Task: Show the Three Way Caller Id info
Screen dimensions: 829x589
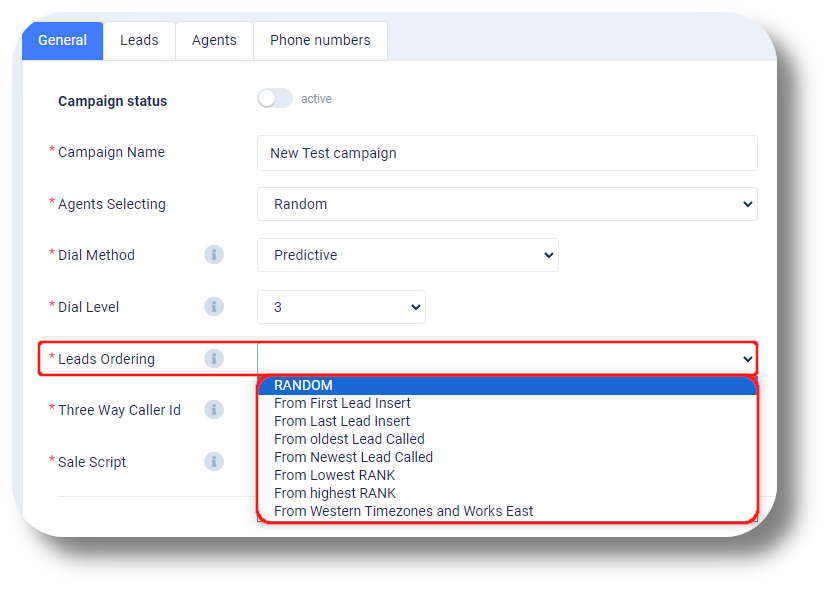Action: (214, 410)
